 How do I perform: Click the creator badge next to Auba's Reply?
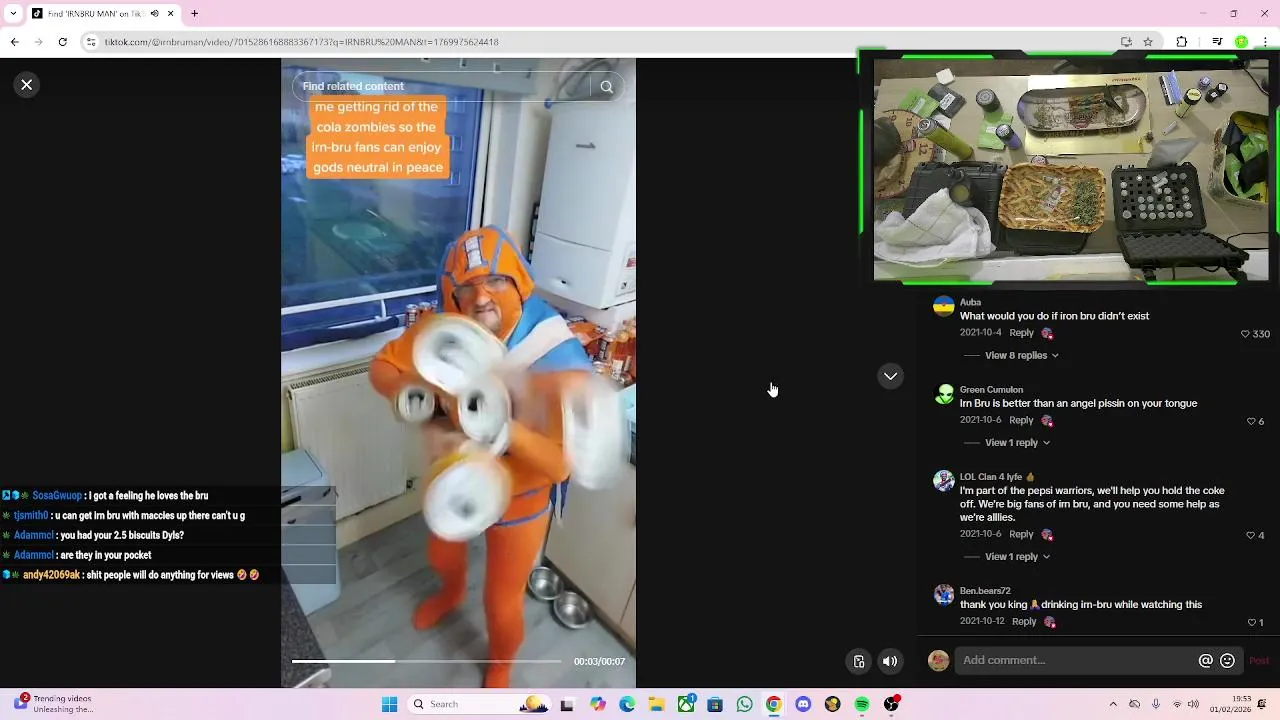pyautogui.click(x=1047, y=334)
